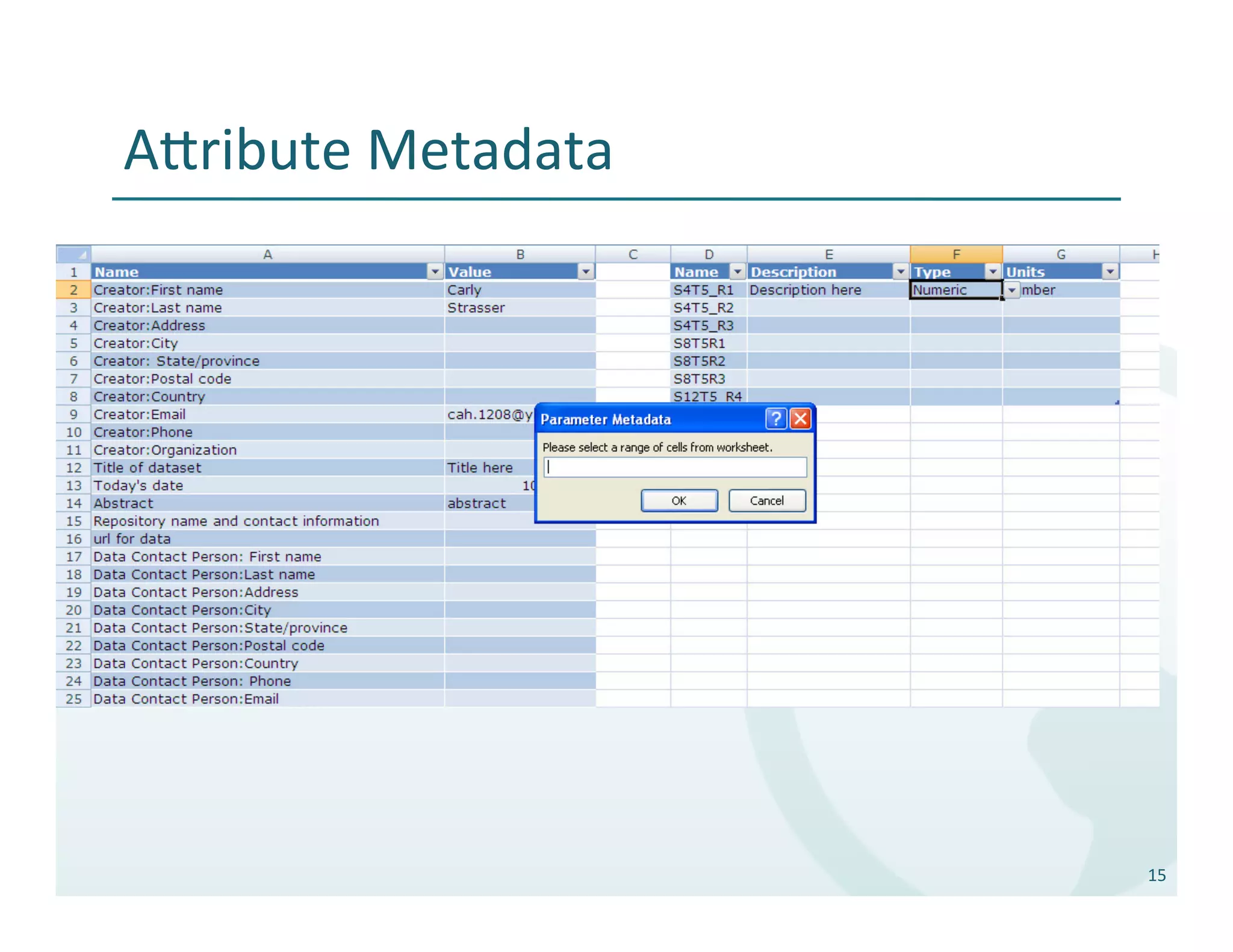The width and height of the screenshot is (1233, 952).
Task: Confirm range selection with OK button
Action: [x=679, y=501]
